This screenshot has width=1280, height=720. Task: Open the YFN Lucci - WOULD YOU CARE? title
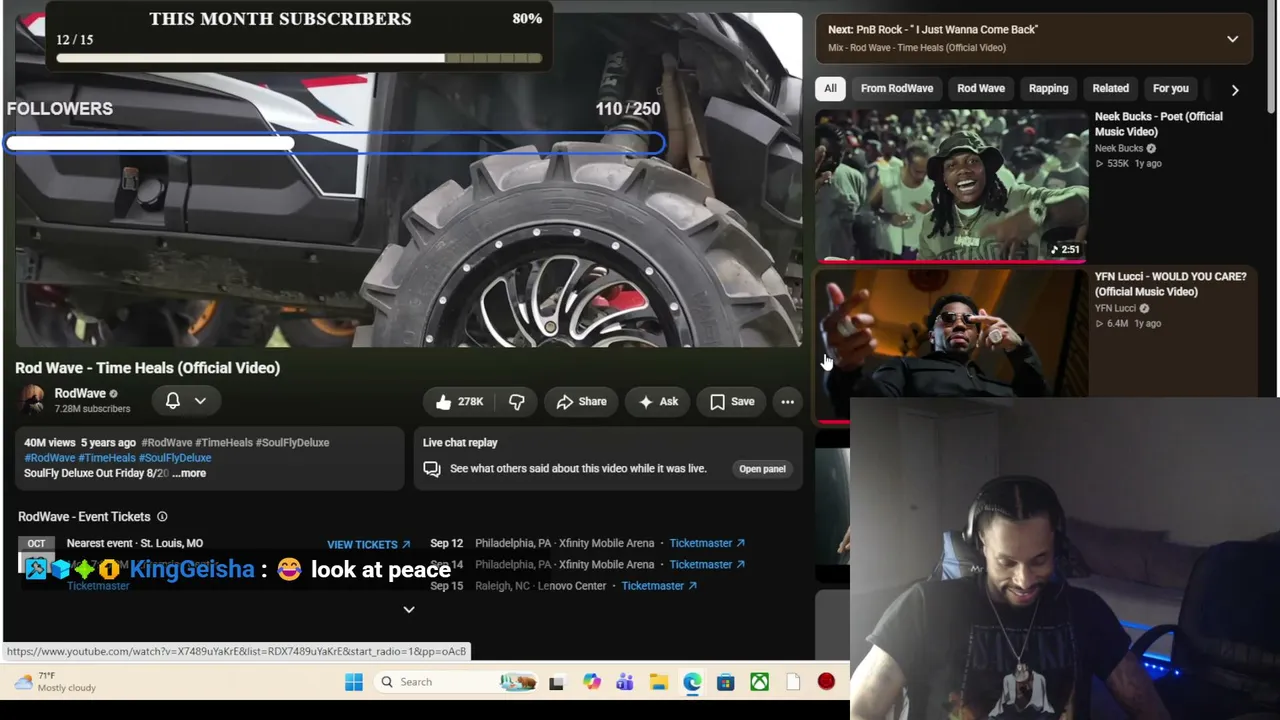pyautogui.click(x=1170, y=284)
